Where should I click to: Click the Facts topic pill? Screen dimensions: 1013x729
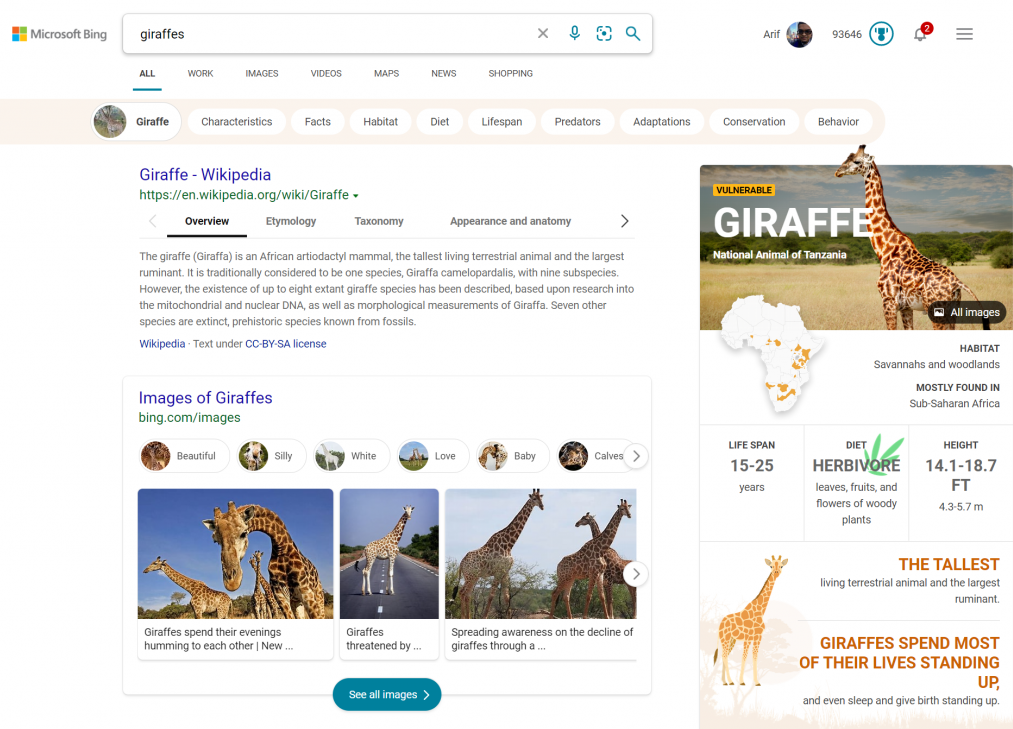318,122
